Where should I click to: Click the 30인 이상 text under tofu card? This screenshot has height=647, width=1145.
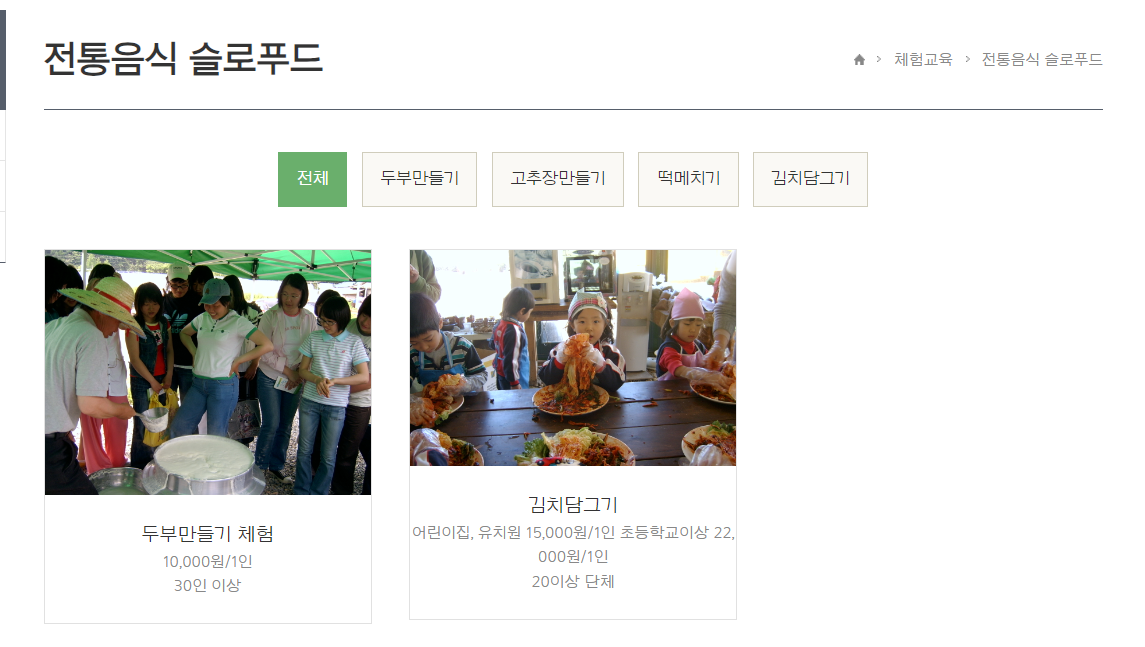pos(208,586)
